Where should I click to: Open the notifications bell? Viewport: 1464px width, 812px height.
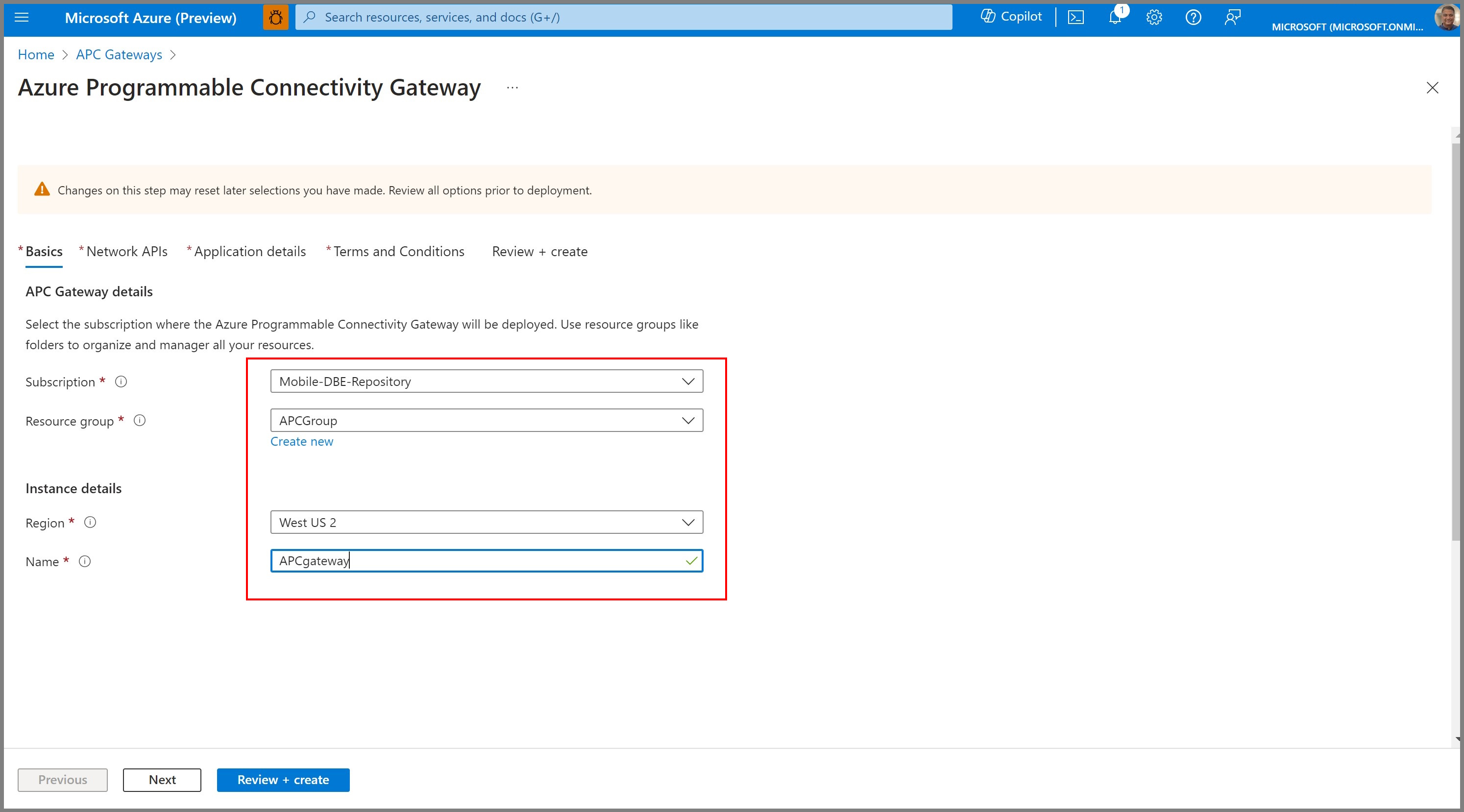point(1115,18)
